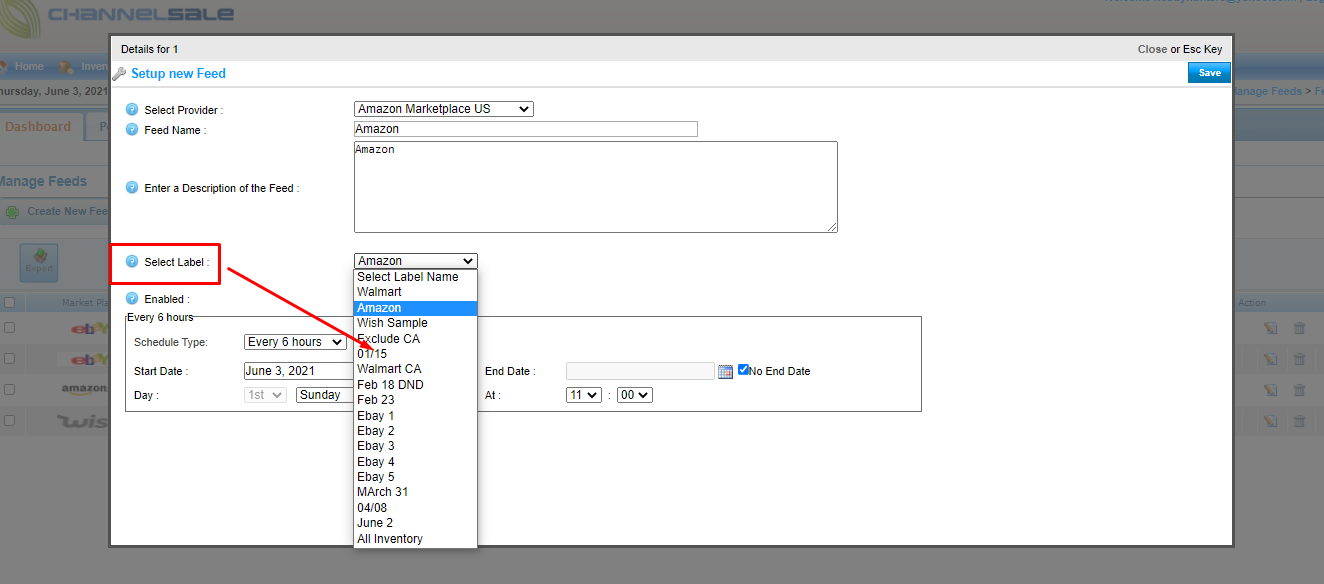Check the second eBay row checkbox
Screen dimensions: 1324x584
[x=9, y=358]
